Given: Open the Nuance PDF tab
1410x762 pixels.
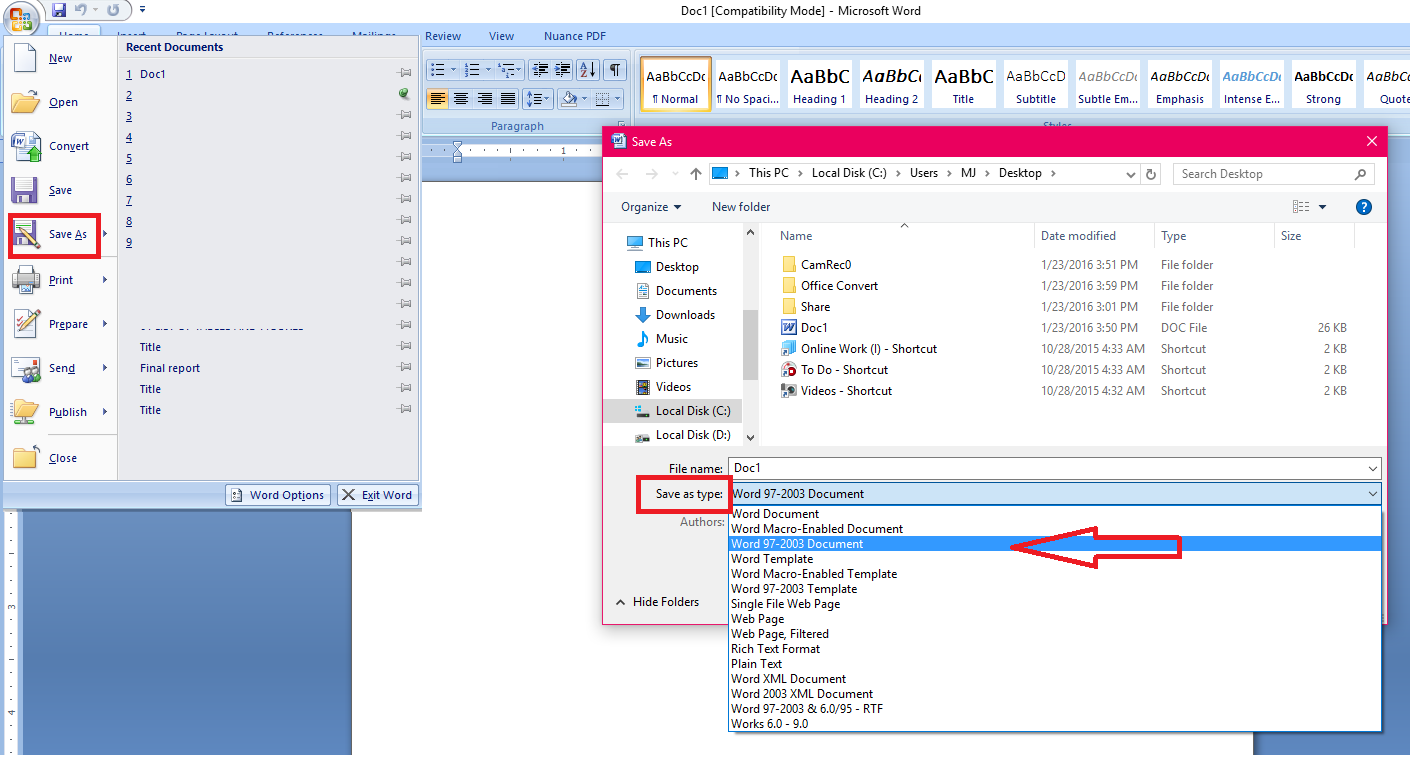Looking at the screenshot, I should [575, 36].
